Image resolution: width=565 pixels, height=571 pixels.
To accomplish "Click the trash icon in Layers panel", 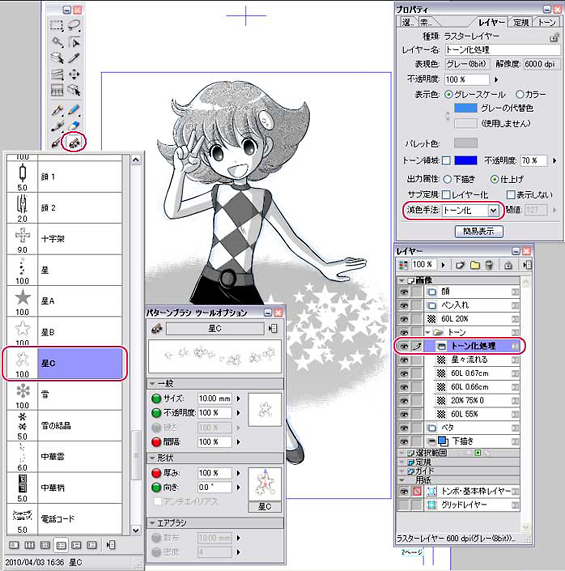I will 489,265.
